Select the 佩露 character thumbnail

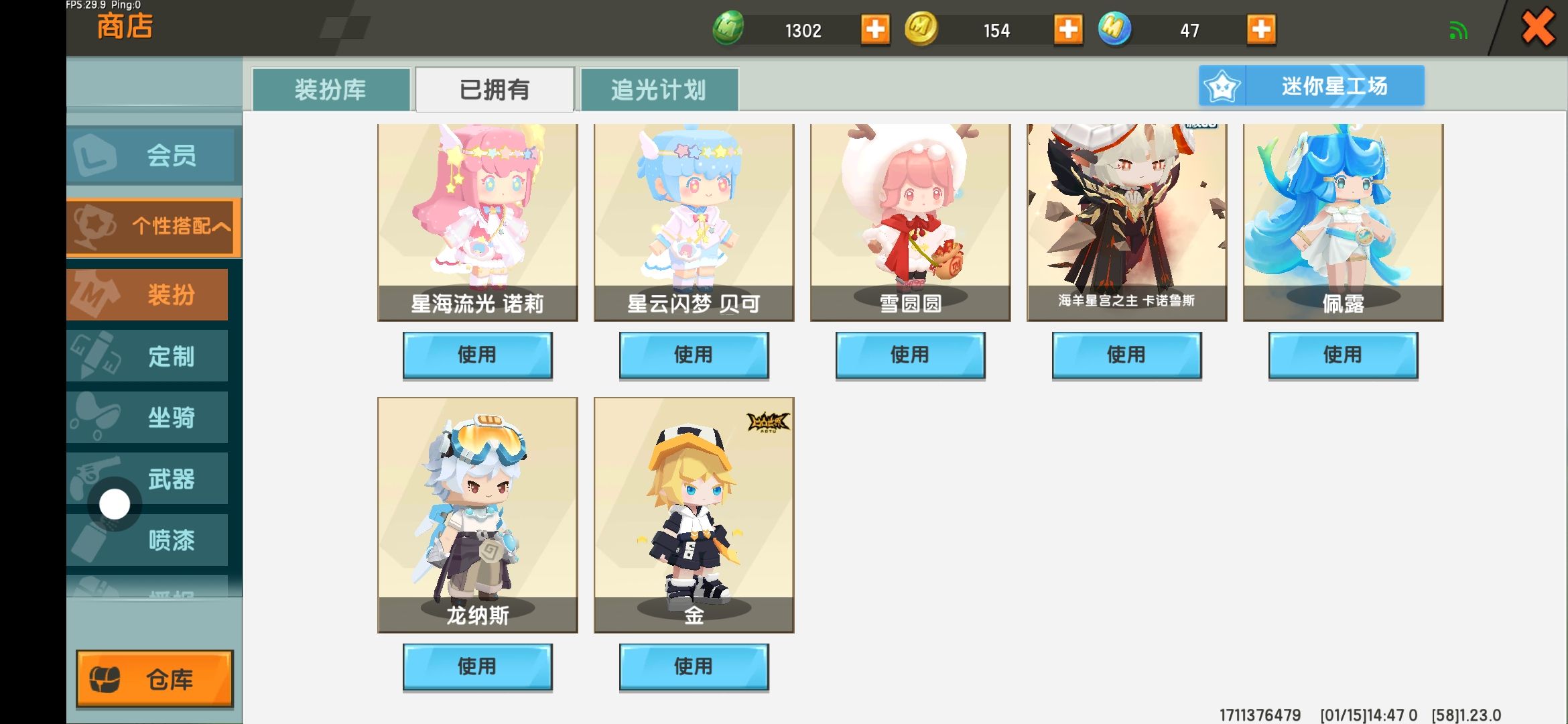pos(1343,222)
